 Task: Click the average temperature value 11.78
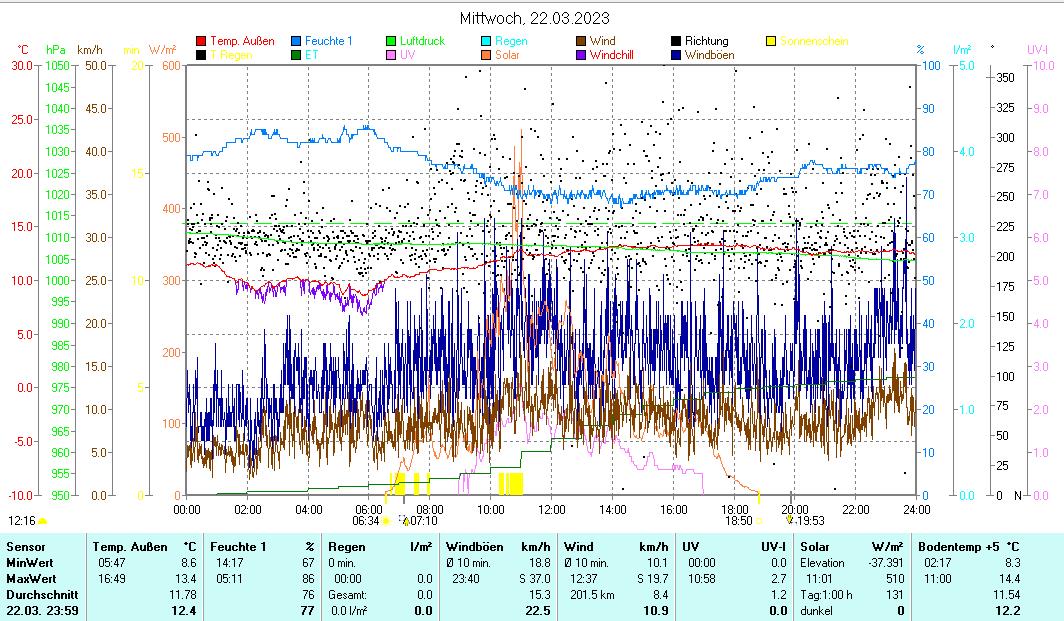(183, 595)
